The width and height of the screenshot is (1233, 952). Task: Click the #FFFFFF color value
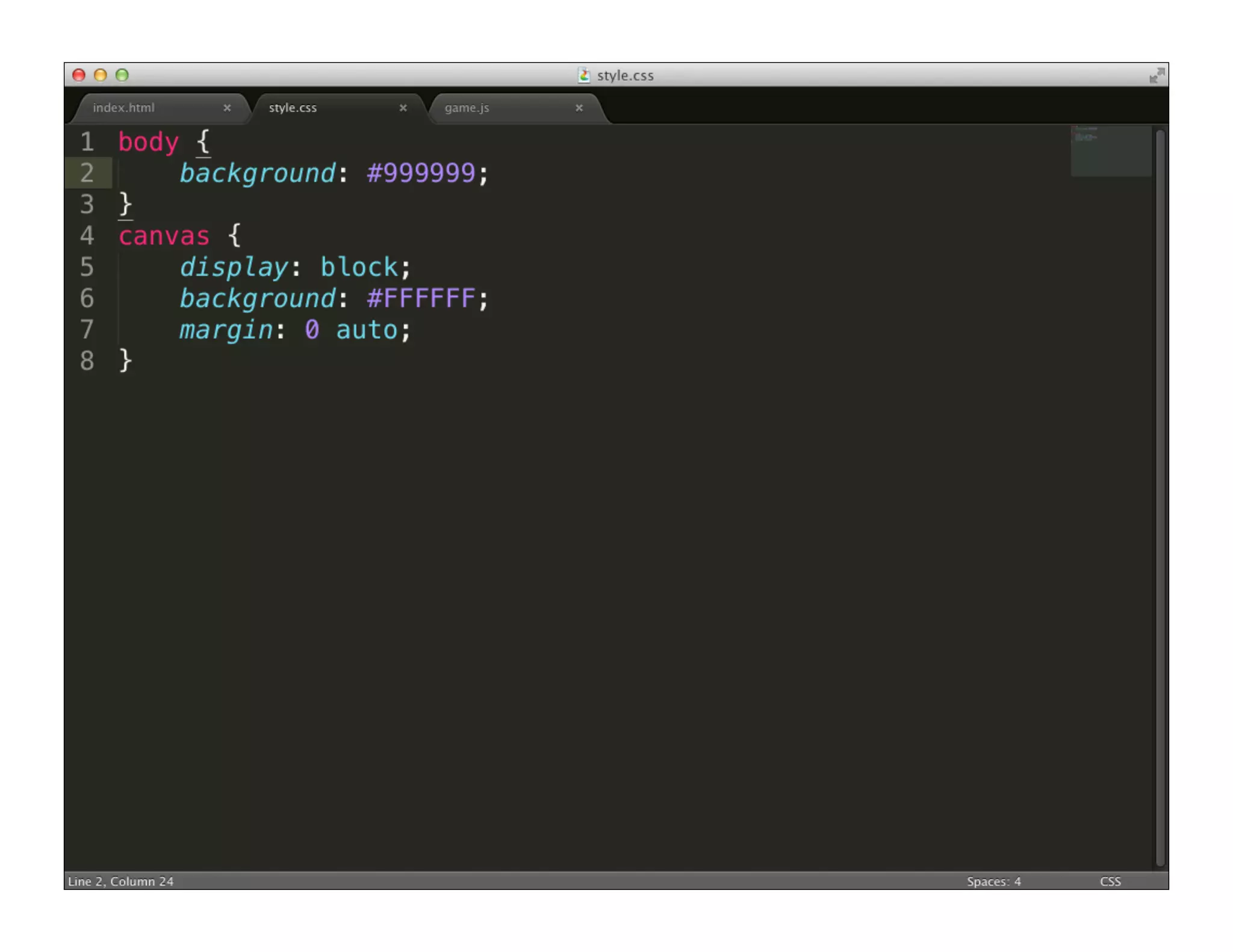421,298
